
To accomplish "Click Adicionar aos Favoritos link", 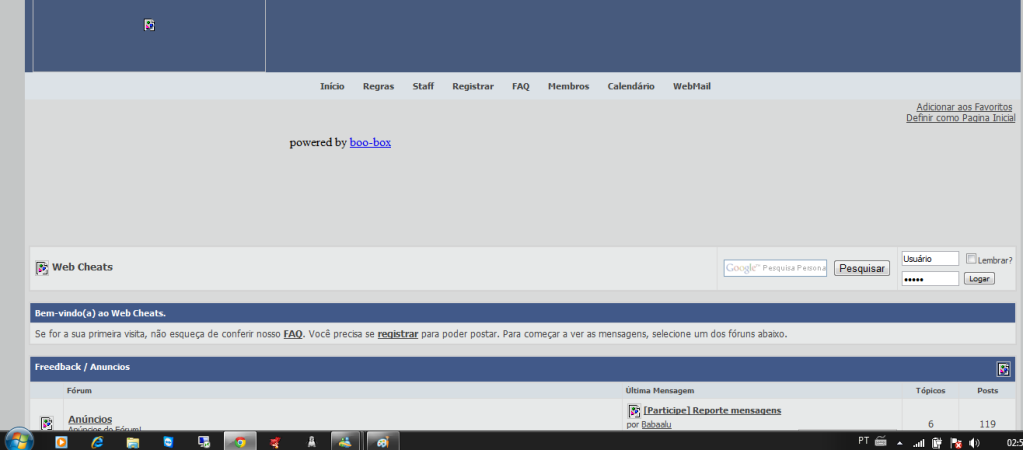I will tap(964, 107).
